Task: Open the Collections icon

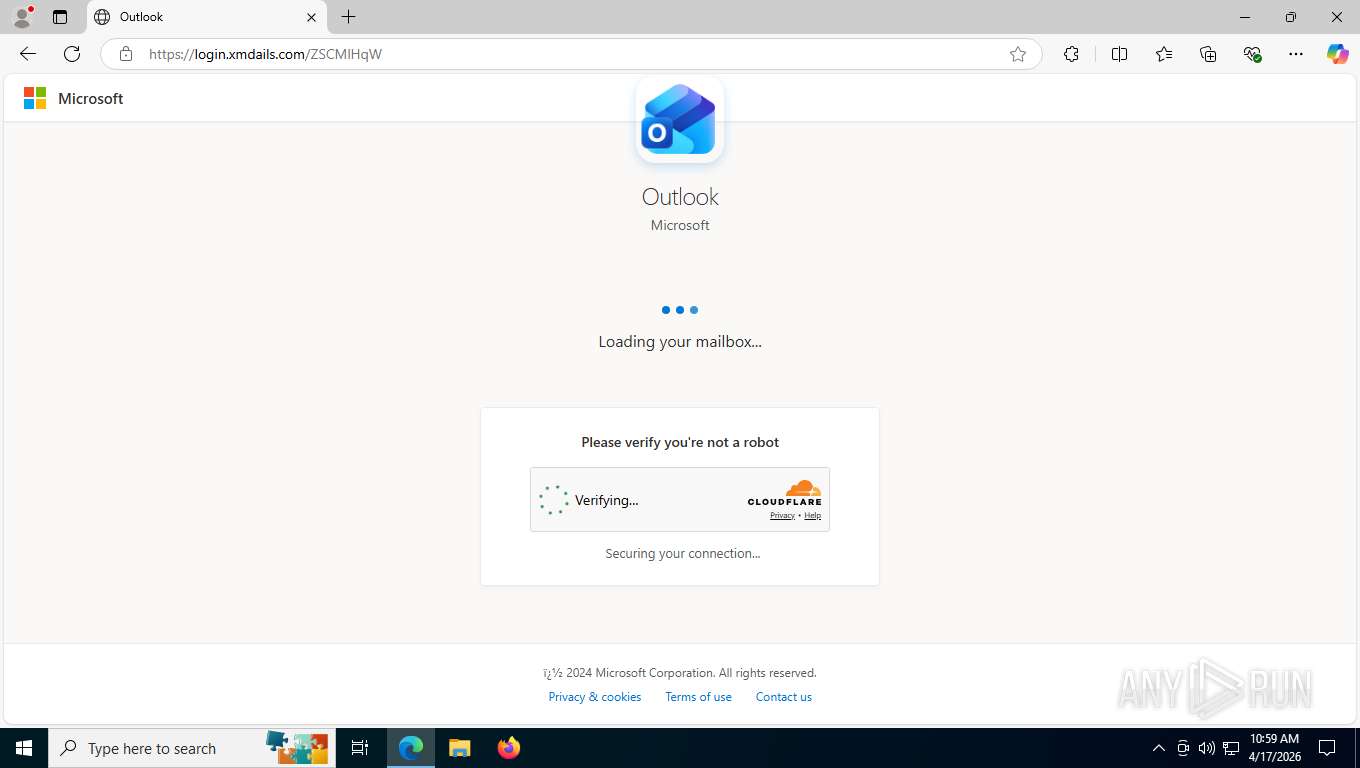Action: (1208, 54)
